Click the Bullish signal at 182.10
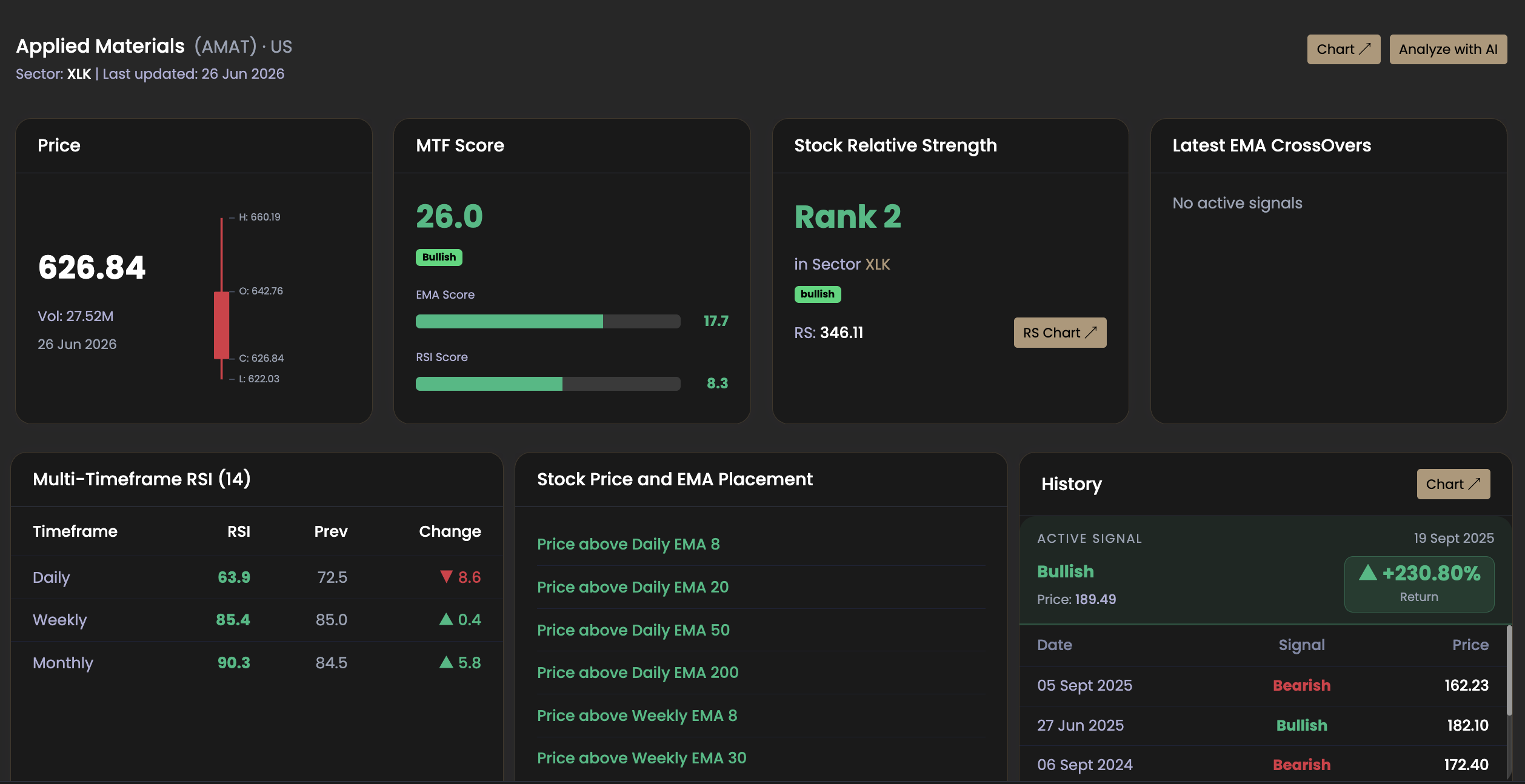This screenshot has width=1525, height=784. pyautogui.click(x=1301, y=725)
